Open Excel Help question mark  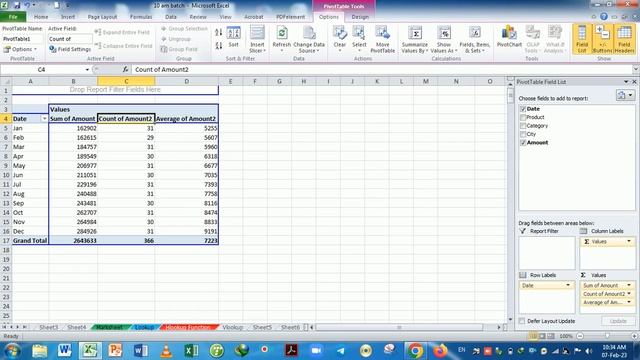[x=604, y=17]
